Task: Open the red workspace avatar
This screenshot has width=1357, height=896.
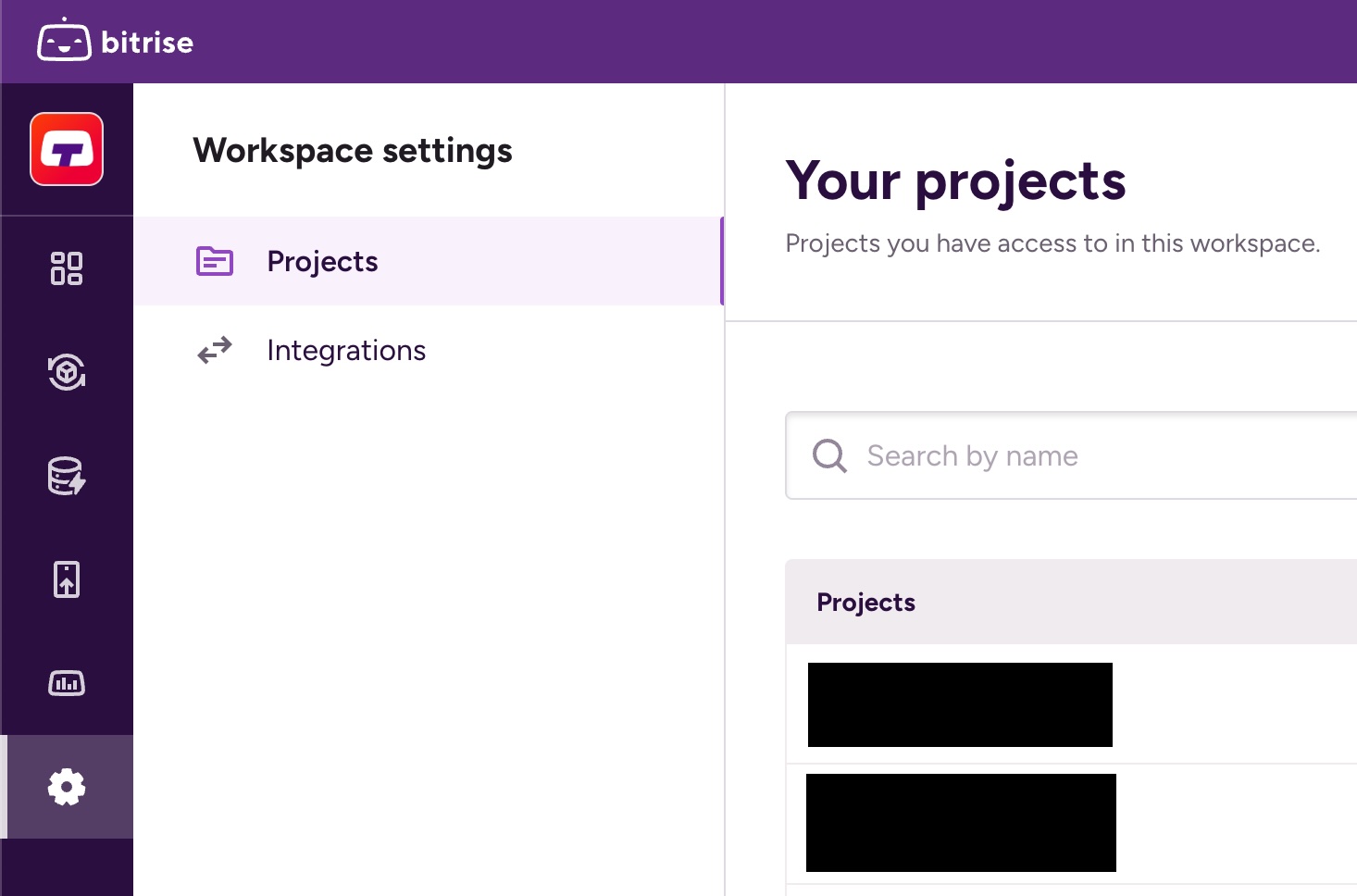Action: [x=67, y=149]
